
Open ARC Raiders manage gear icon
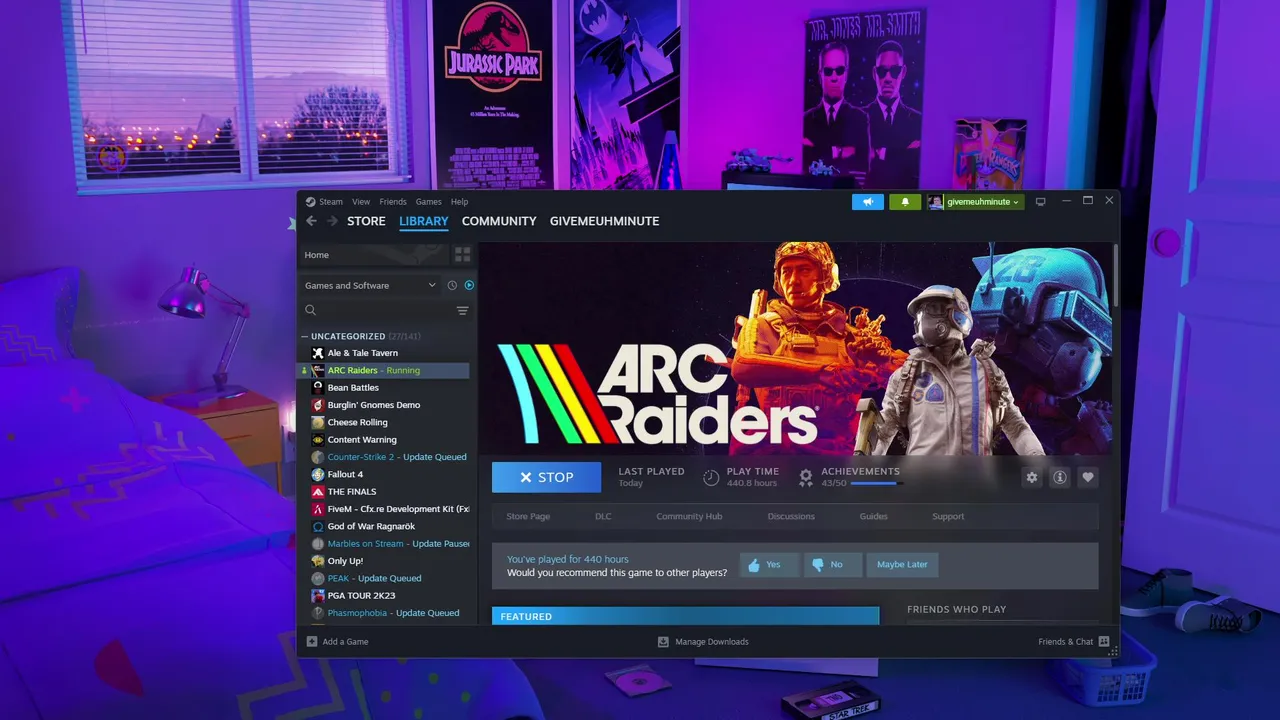click(x=1032, y=477)
